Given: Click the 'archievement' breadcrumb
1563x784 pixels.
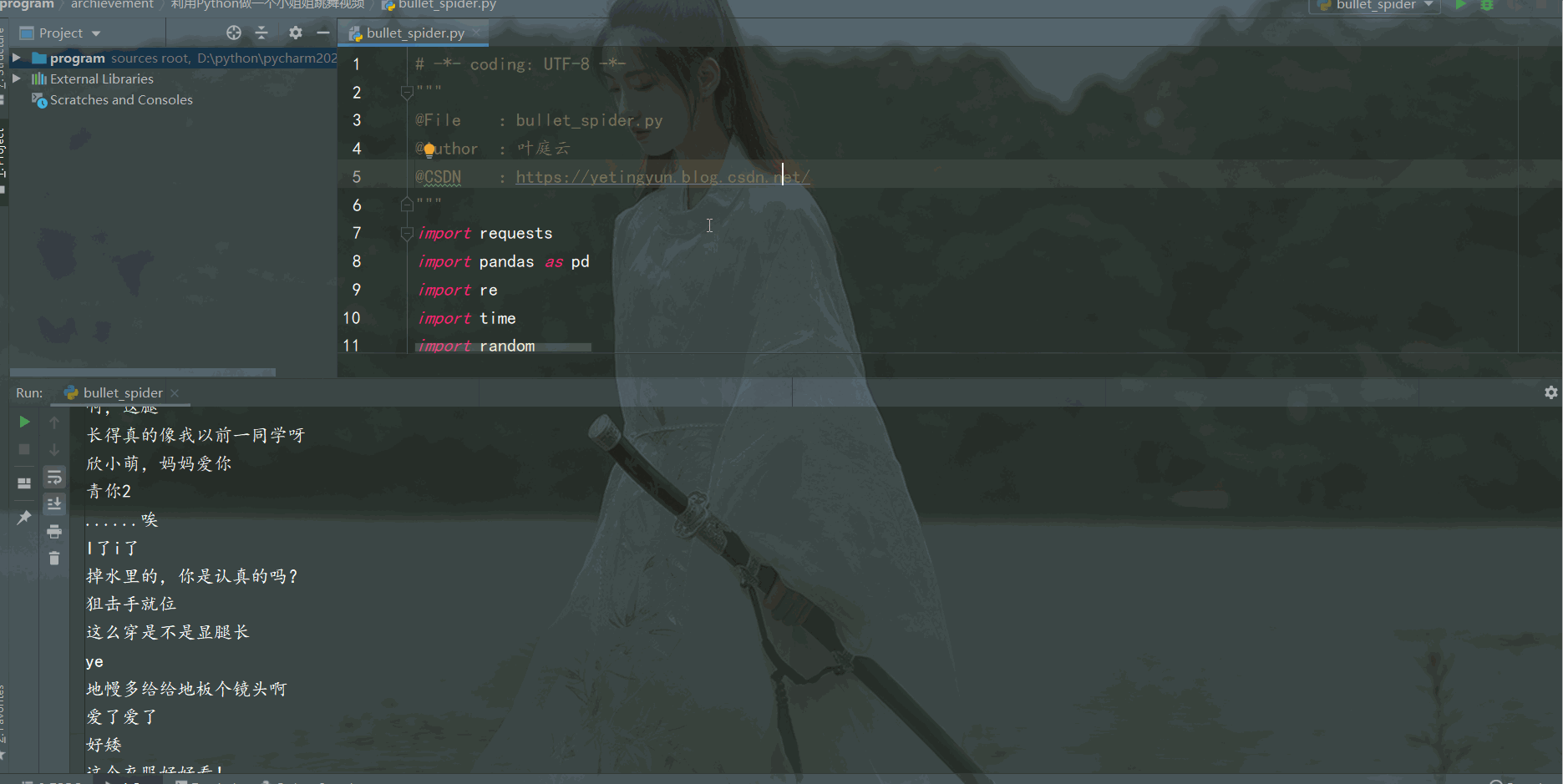Looking at the screenshot, I should 112,4.
